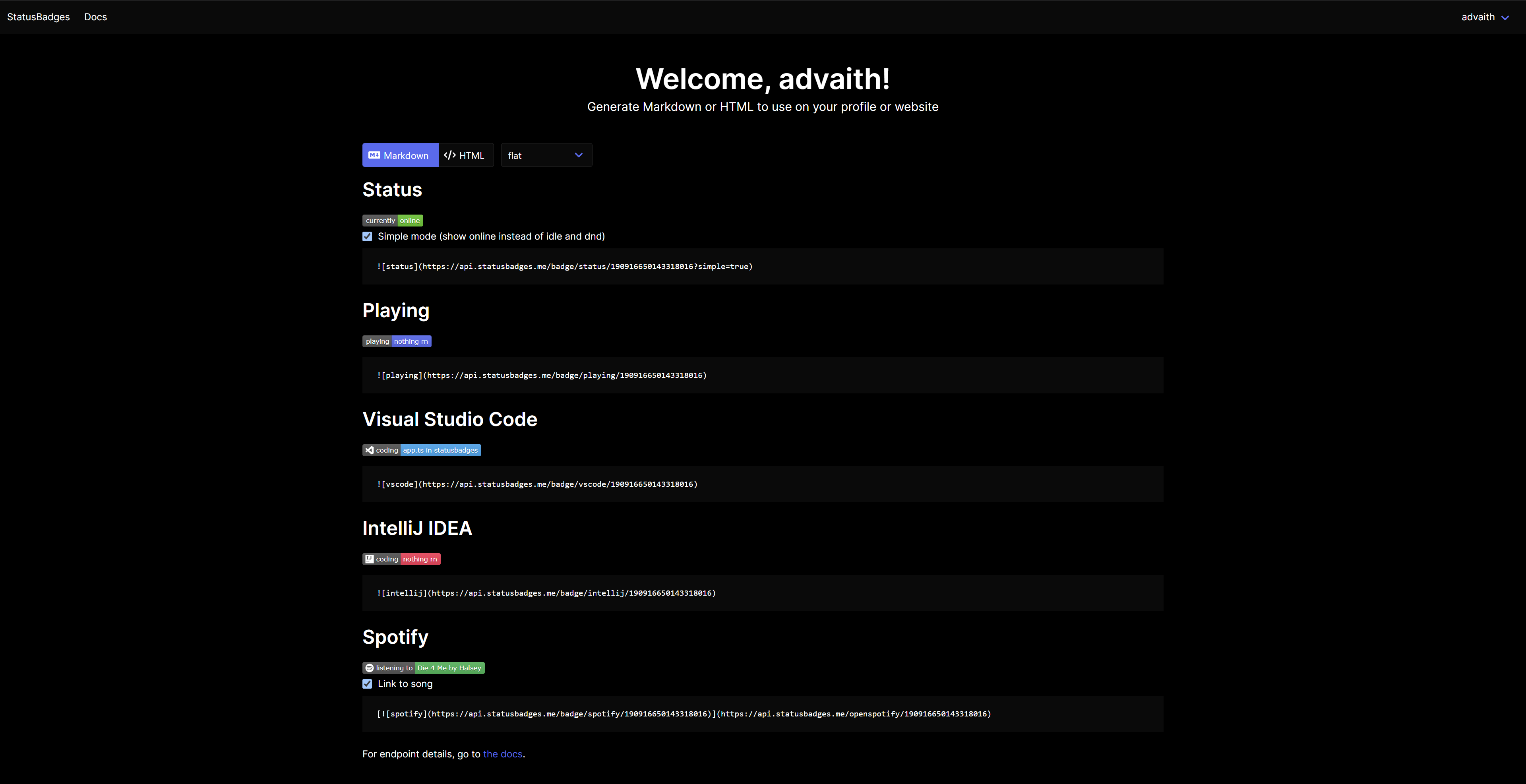1526x784 pixels.
Task: Click the HTML code brackets icon
Action: coord(449,155)
